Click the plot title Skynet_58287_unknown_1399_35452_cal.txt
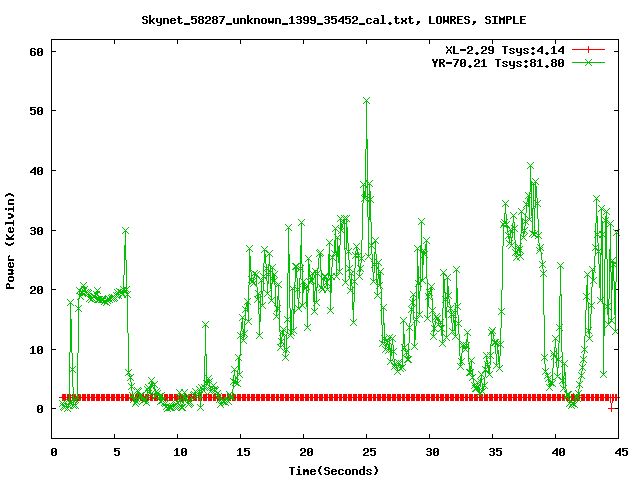The width and height of the screenshot is (640, 480). coord(333,20)
